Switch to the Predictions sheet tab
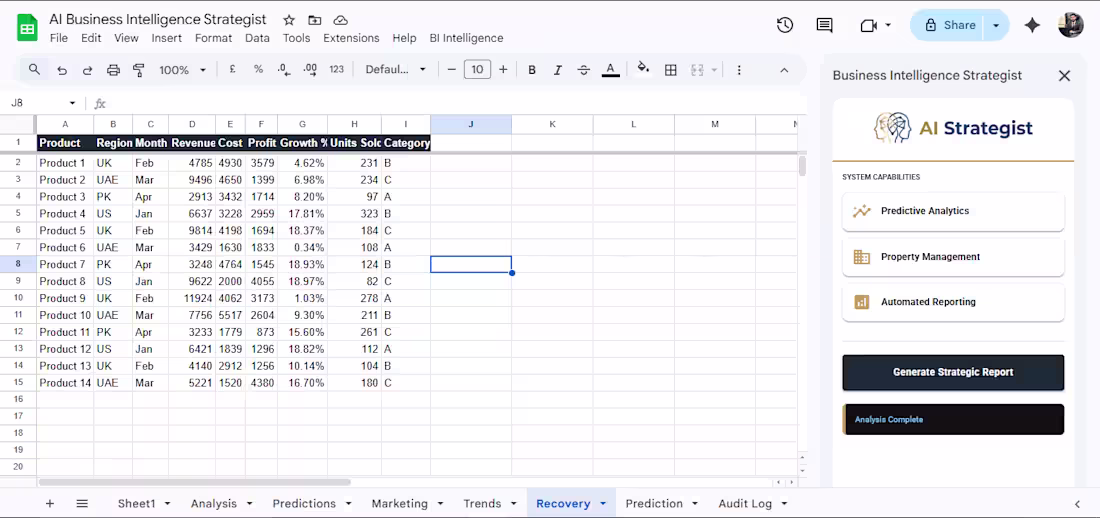1100x518 pixels. pyautogui.click(x=304, y=503)
